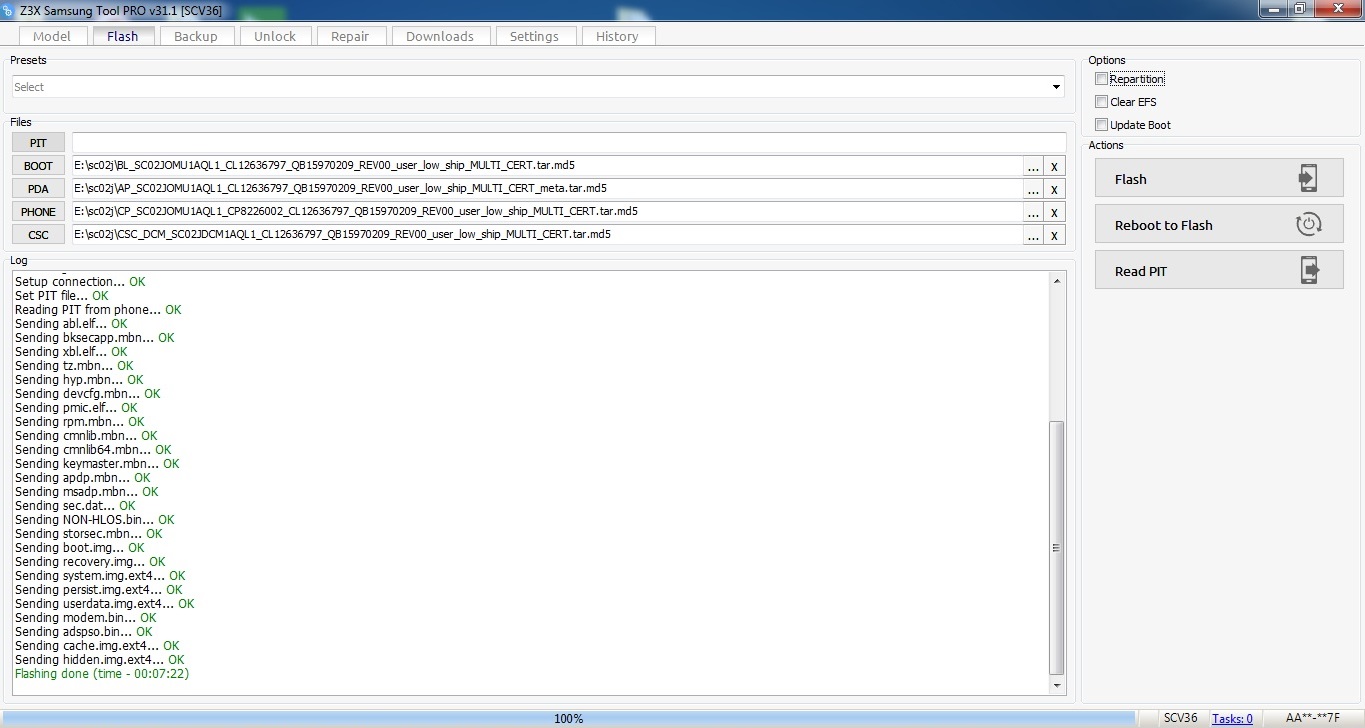Click the 'Sending abl.elf... OK' log line

71,324
